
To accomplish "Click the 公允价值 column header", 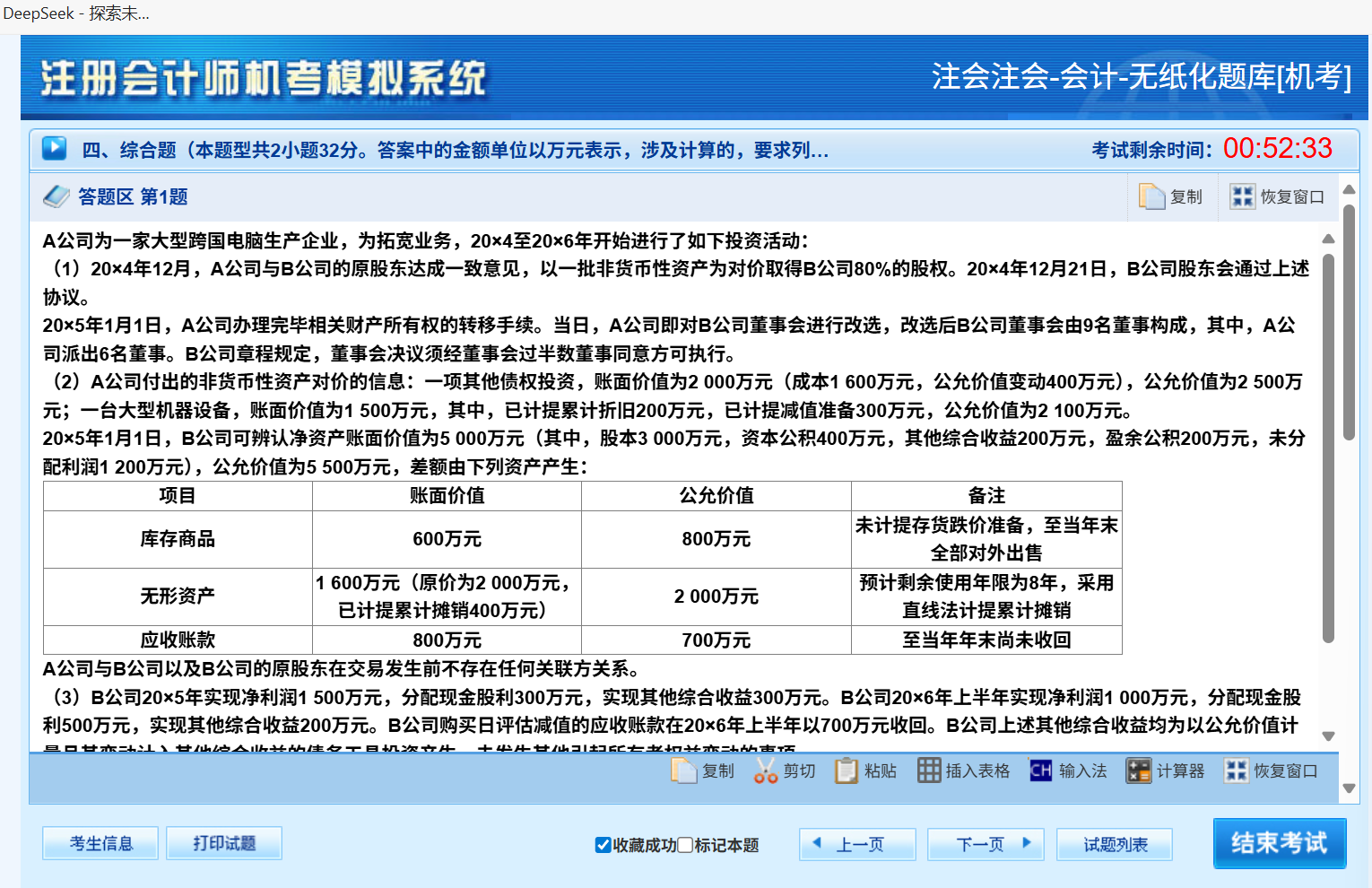I will pyautogui.click(x=716, y=496).
